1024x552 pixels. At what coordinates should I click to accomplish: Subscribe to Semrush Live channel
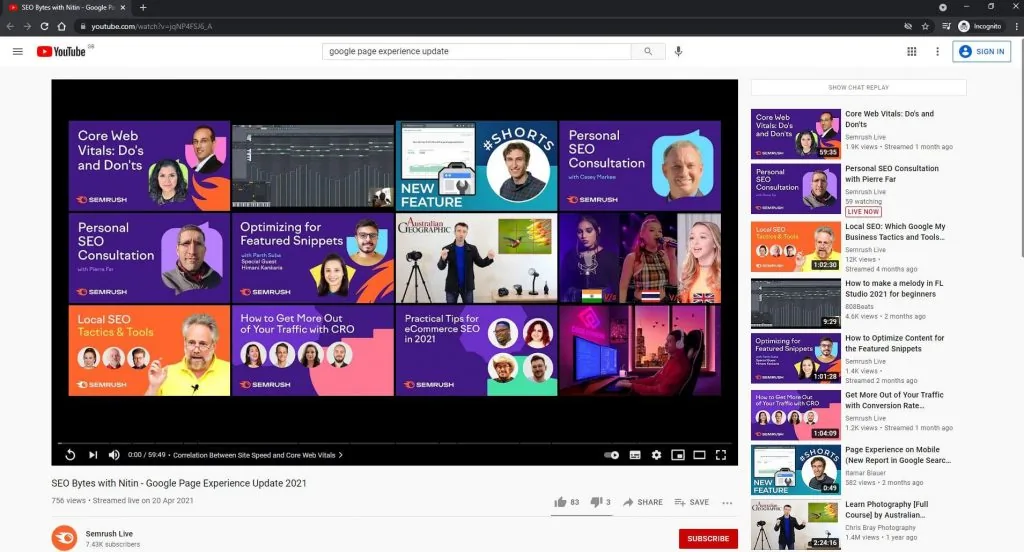point(708,538)
